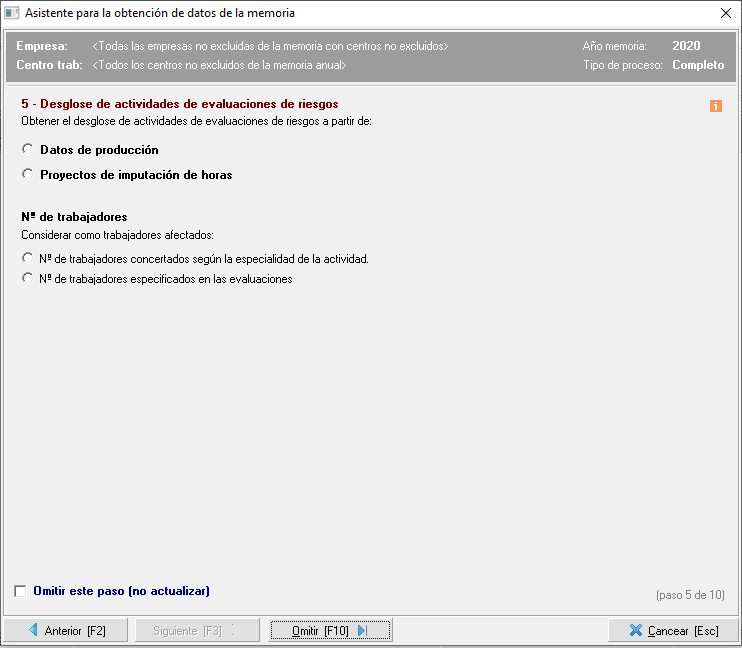The image size is (742, 648).
Task: Click the Año memoria value 2020
Action: pyautogui.click(x=686, y=46)
